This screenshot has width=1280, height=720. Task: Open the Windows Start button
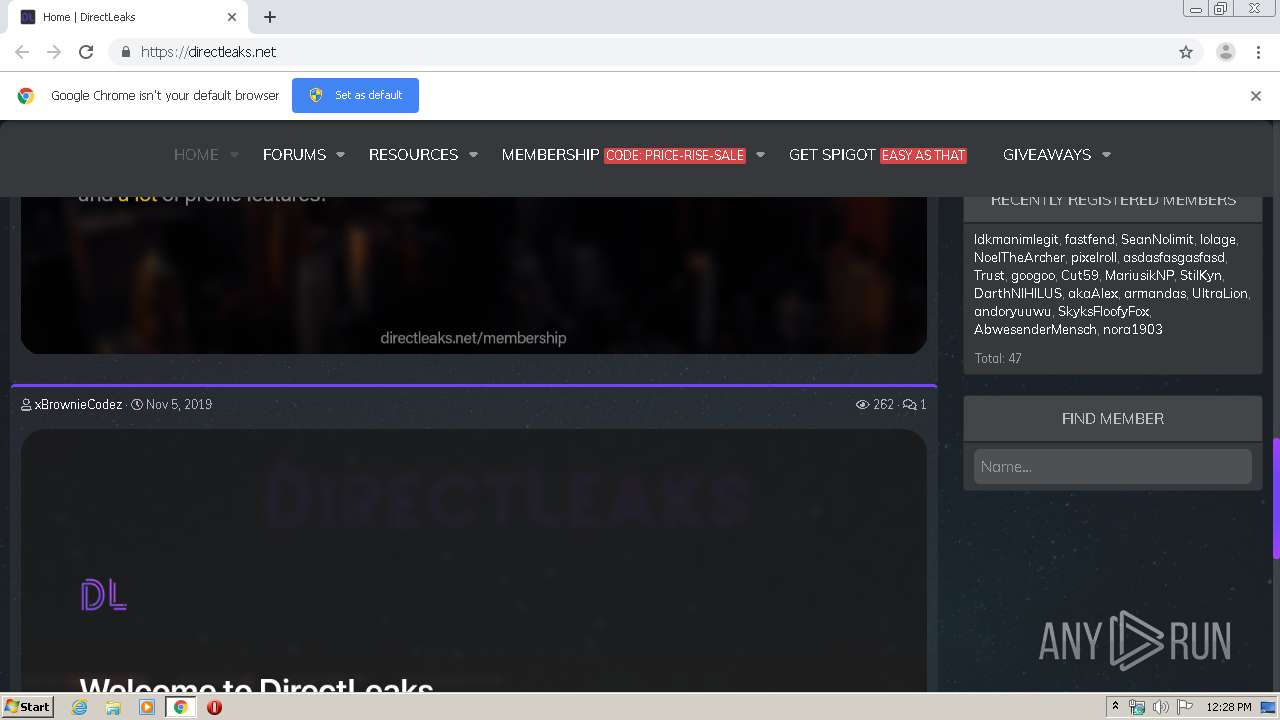click(x=27, y=707)
